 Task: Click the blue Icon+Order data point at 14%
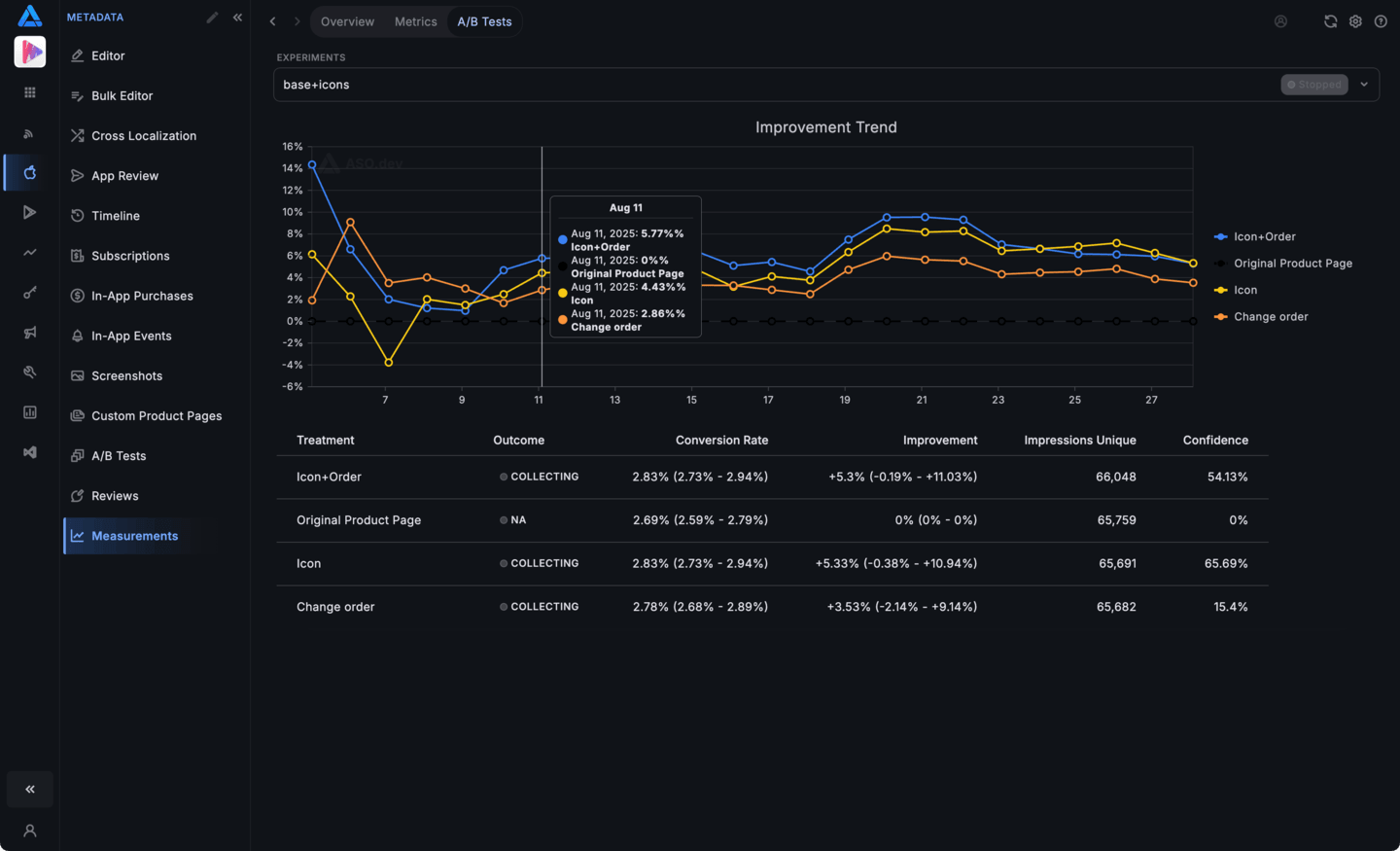pyautogui.click(x=312, y=165)
